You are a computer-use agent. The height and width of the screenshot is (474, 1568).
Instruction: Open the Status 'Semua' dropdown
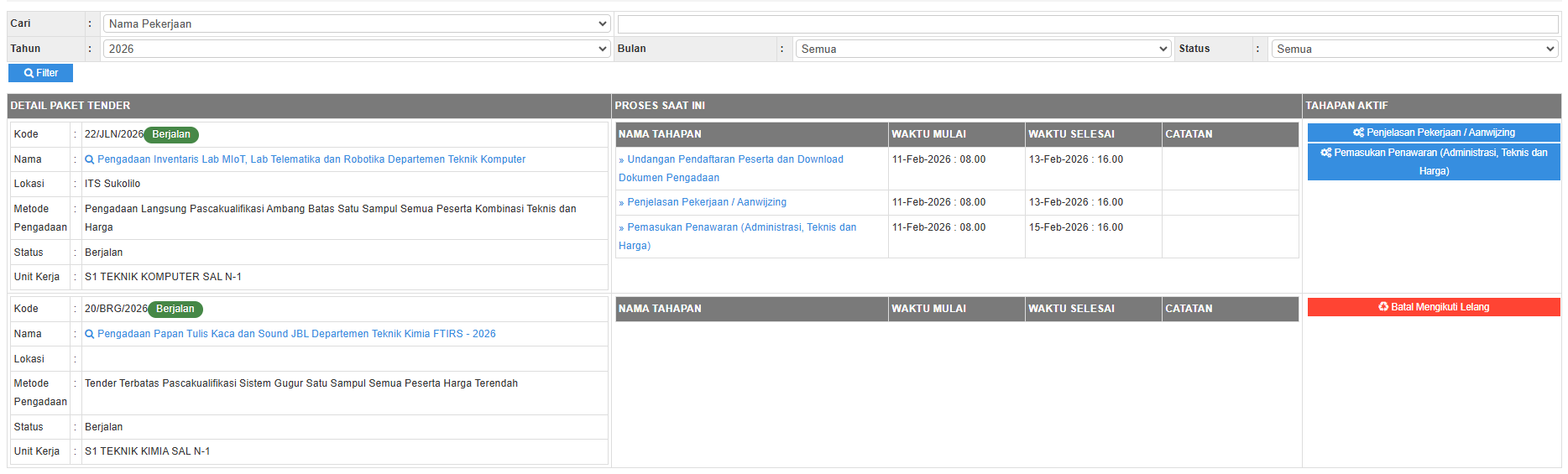tap(1414, 49)
